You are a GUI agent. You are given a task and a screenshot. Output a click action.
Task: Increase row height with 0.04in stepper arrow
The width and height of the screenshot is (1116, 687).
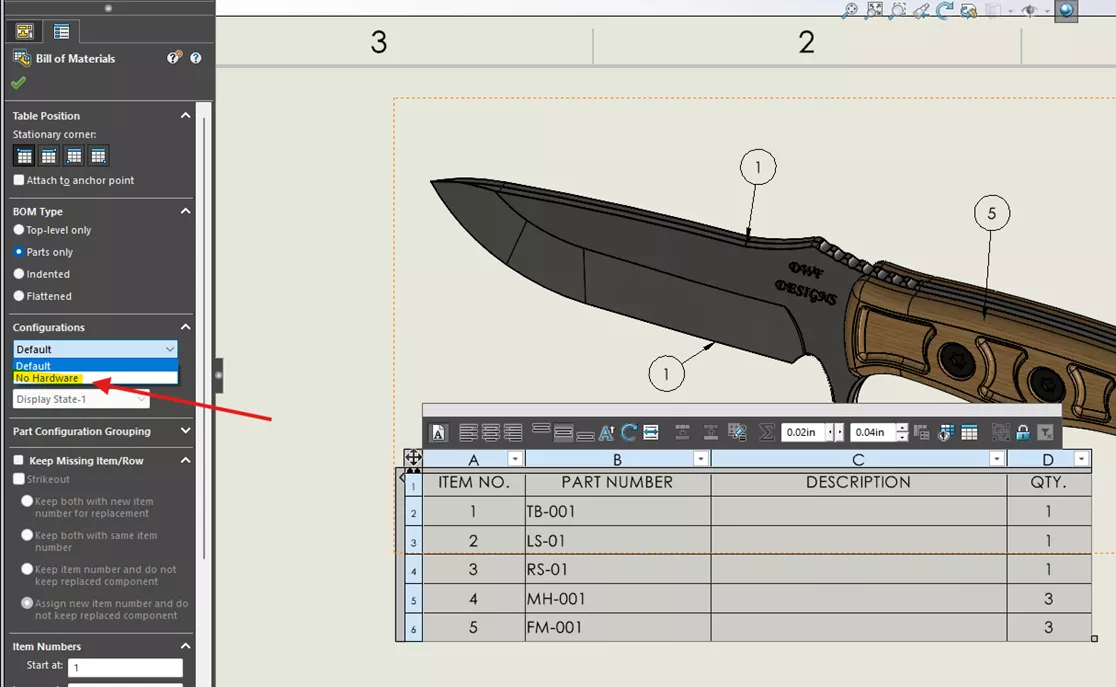click(903, 428)
